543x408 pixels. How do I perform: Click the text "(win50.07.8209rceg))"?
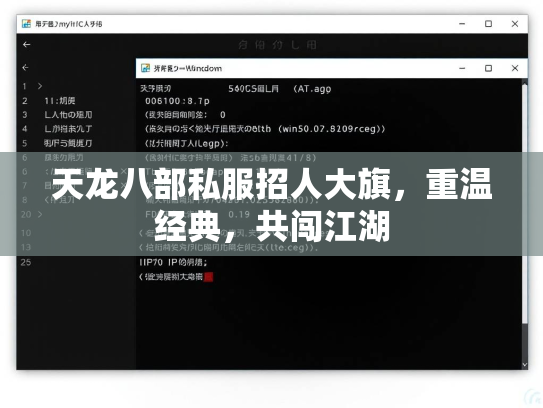point(331,129)
